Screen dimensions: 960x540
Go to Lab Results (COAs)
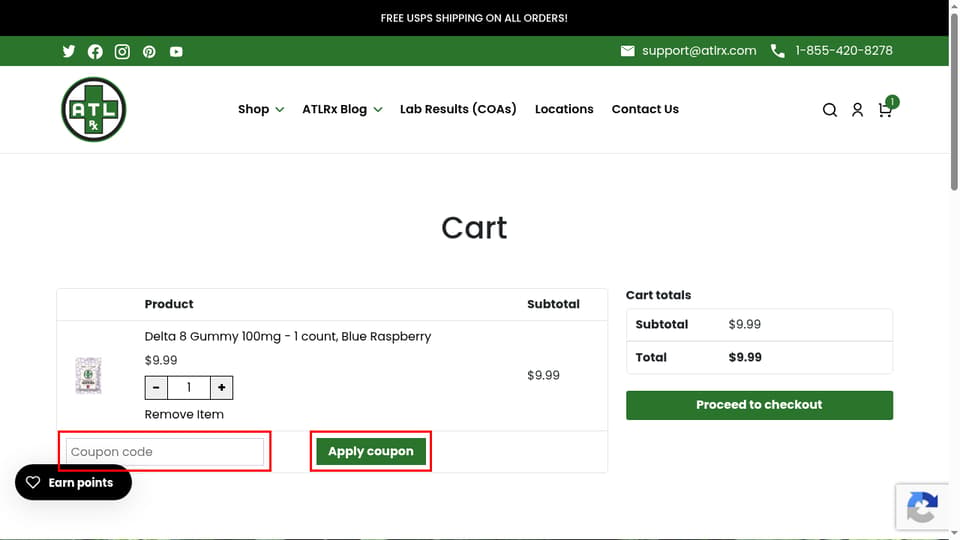tap(458, 109)
